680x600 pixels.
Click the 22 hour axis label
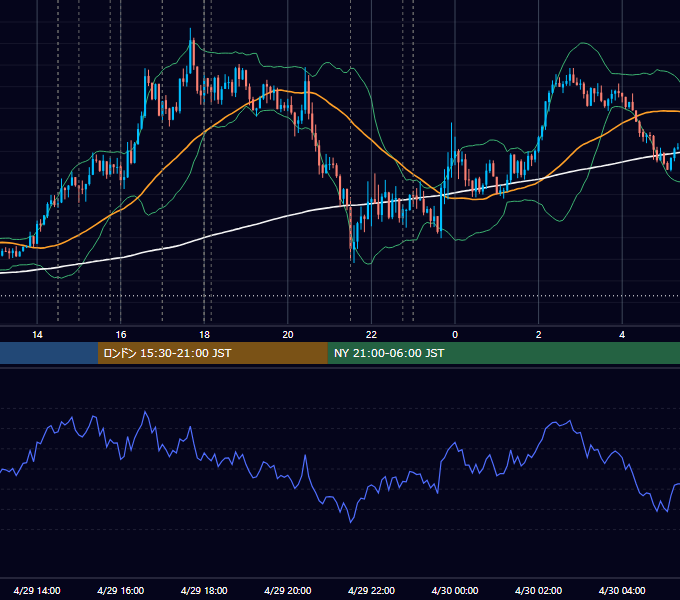371,335
